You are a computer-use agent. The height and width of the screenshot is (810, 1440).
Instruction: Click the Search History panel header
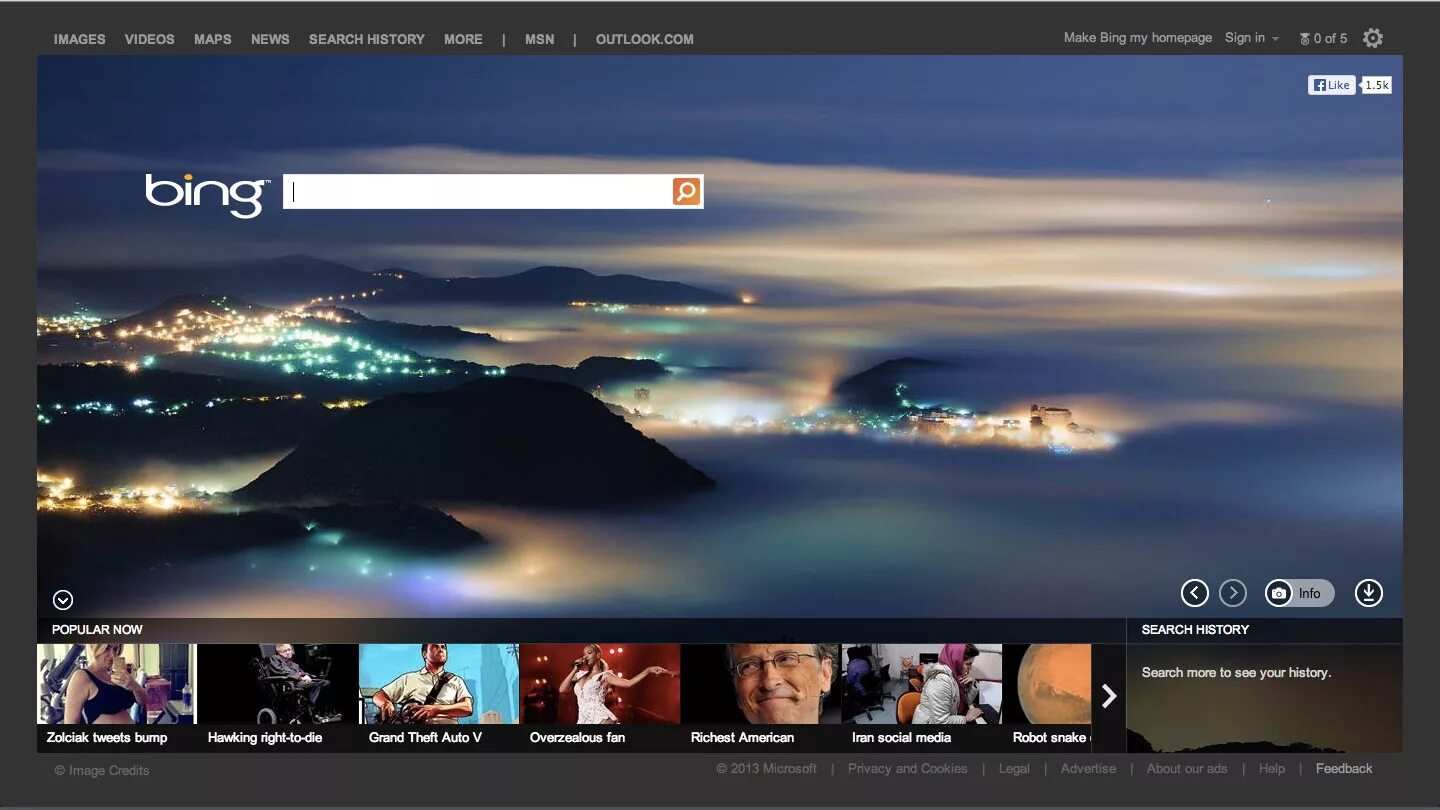(1195, 630)
